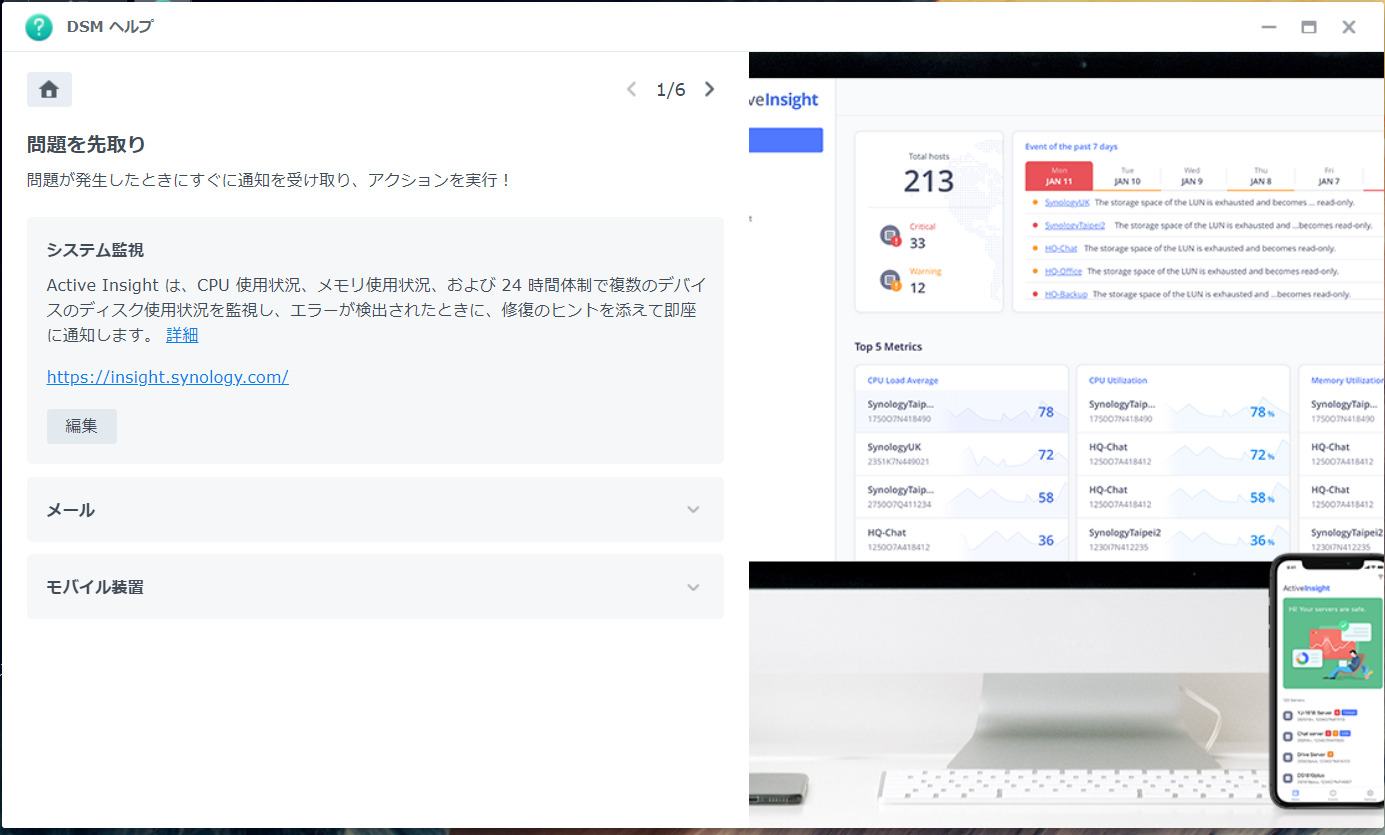
Task: Select the JAN 8 tab in the illustration
Action: [x=1260, y=176]
